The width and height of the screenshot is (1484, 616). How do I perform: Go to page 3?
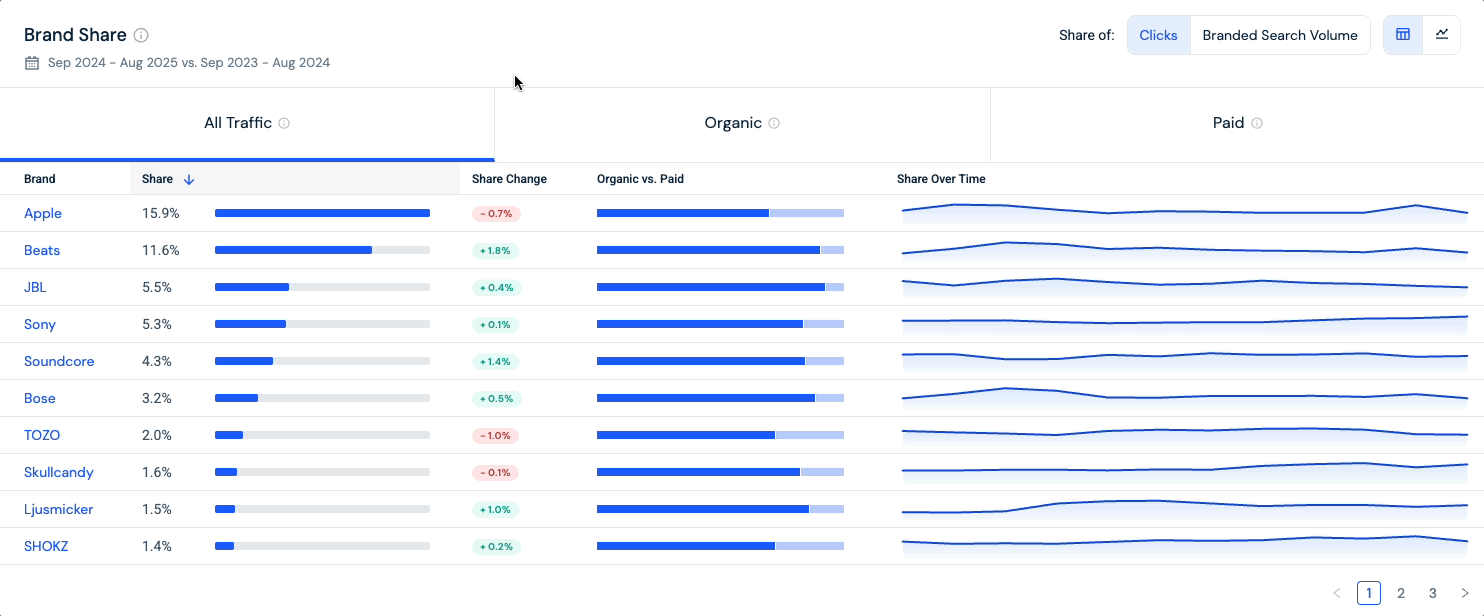[1433, 593]
